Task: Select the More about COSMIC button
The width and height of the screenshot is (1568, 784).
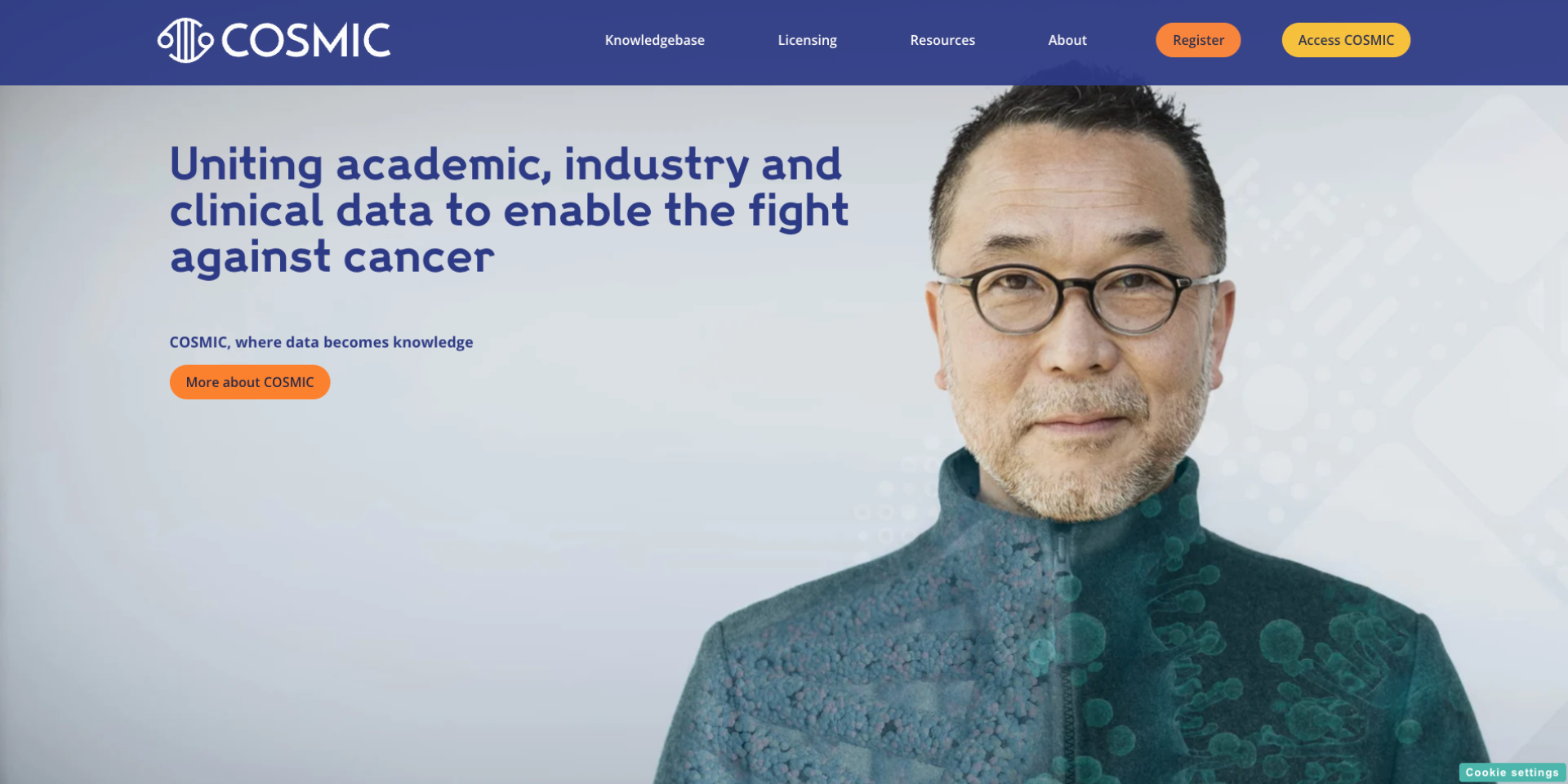Action: pos(250,382)
